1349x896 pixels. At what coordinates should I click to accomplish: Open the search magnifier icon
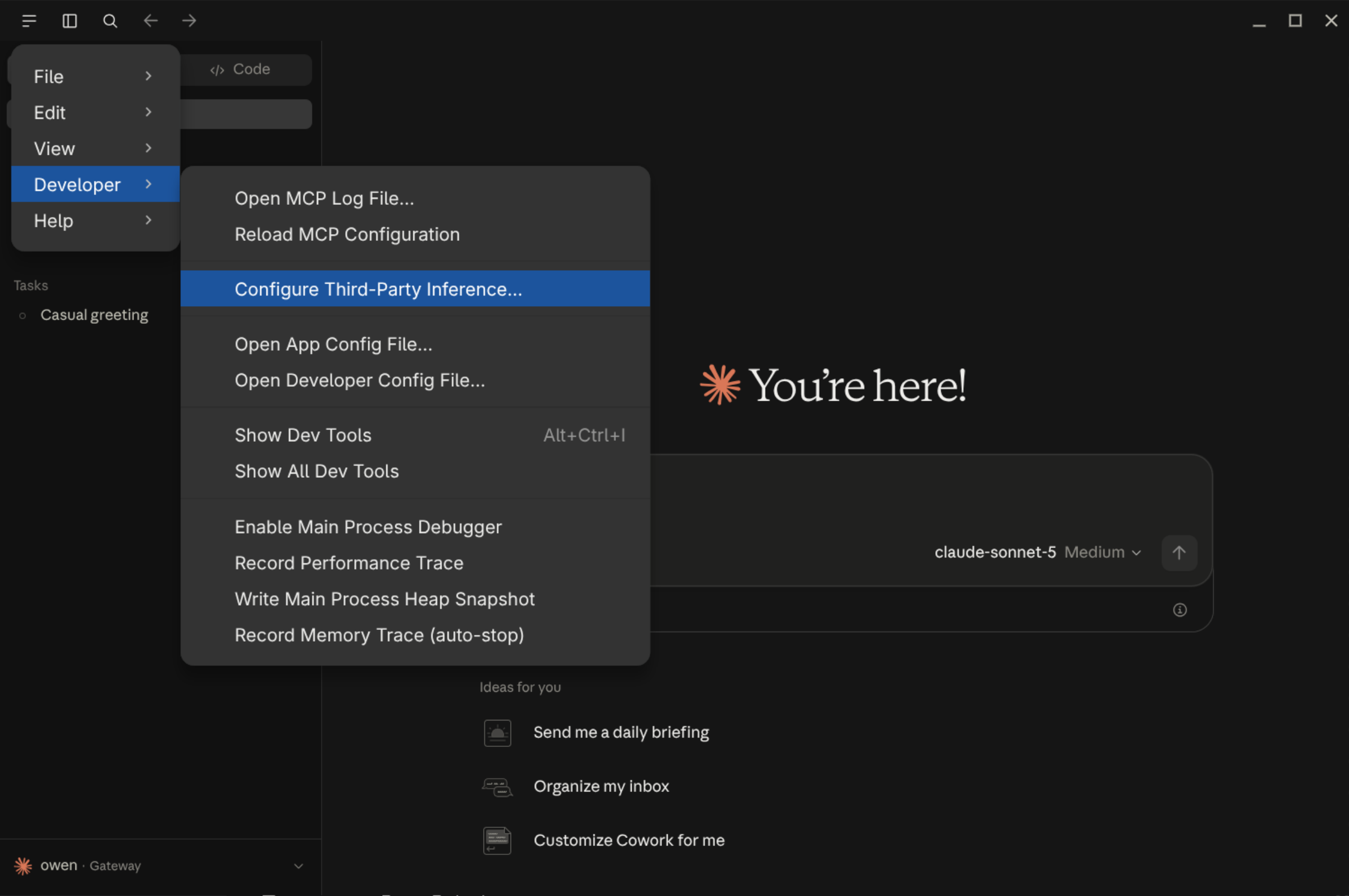[x=110, y=21]
